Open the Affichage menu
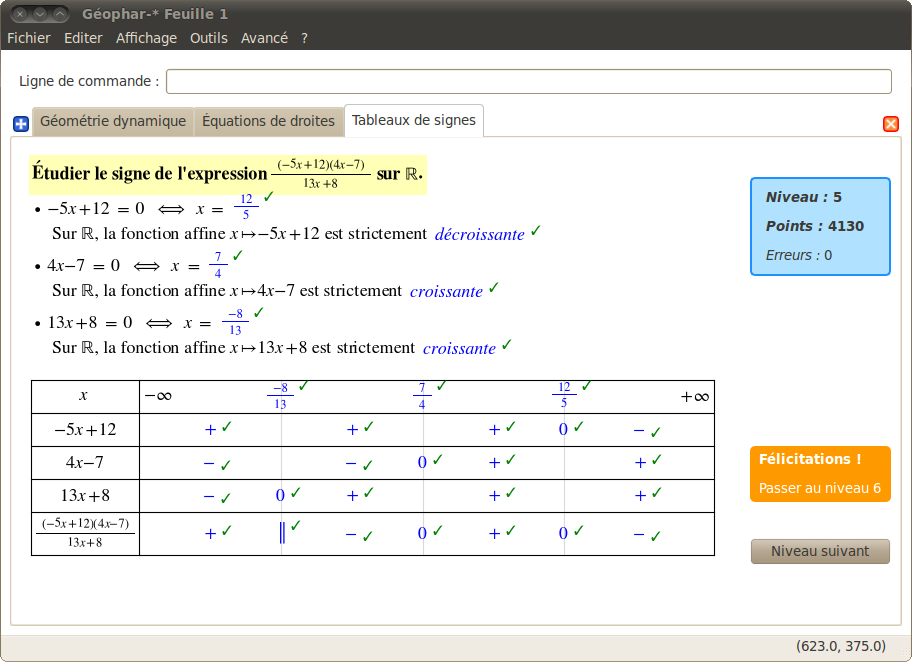This screenshot has width=912, height=662. click(x=147, y=38)
